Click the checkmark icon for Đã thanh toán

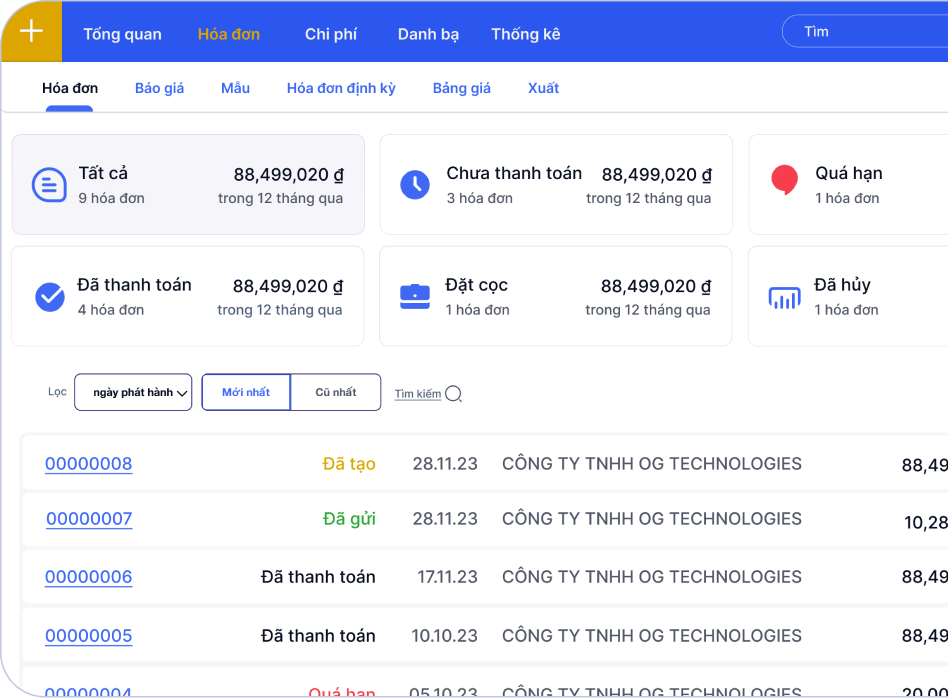point(49,297)
